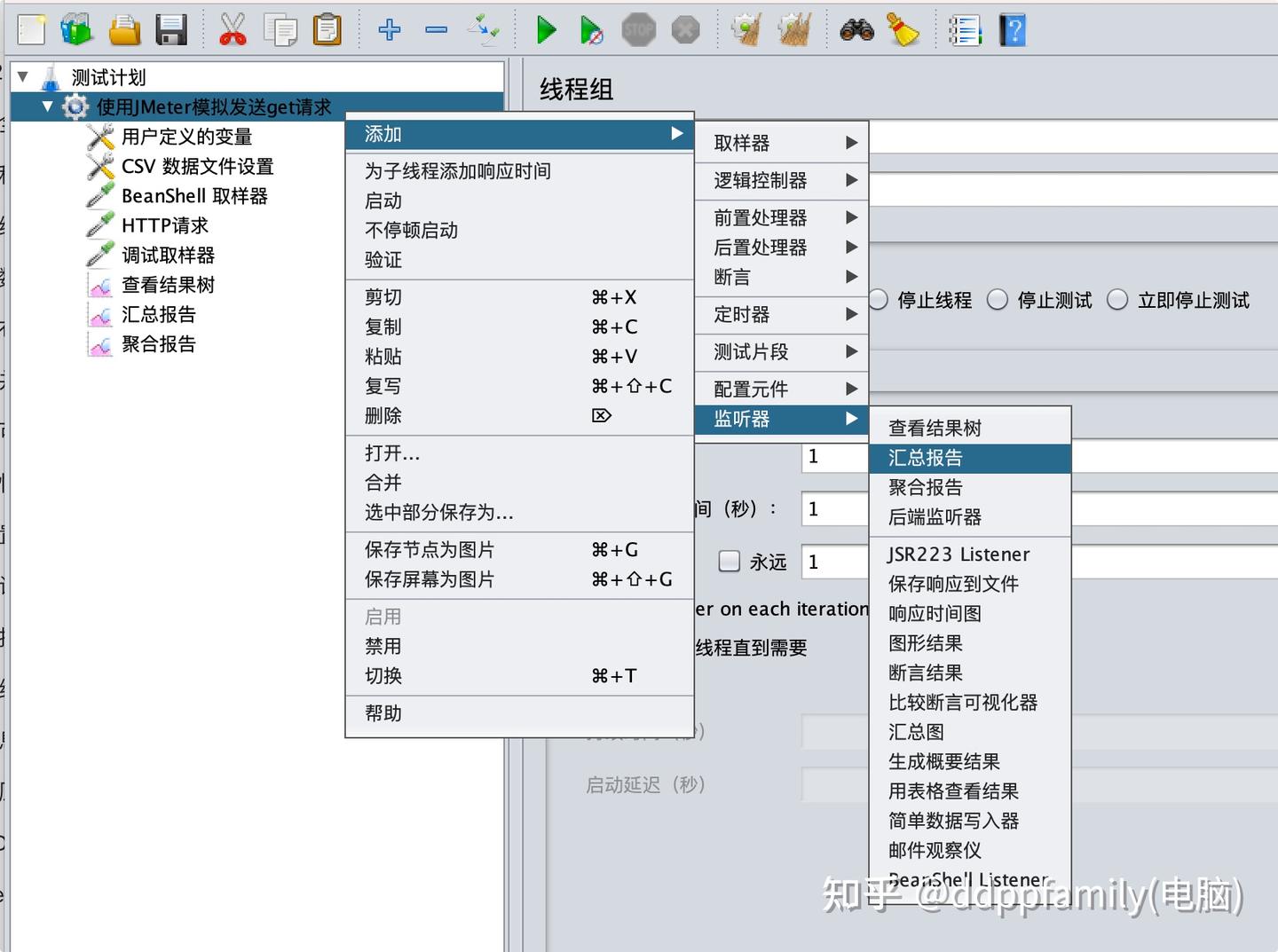Run the test with the green start icon

click(x=545, y=29)
